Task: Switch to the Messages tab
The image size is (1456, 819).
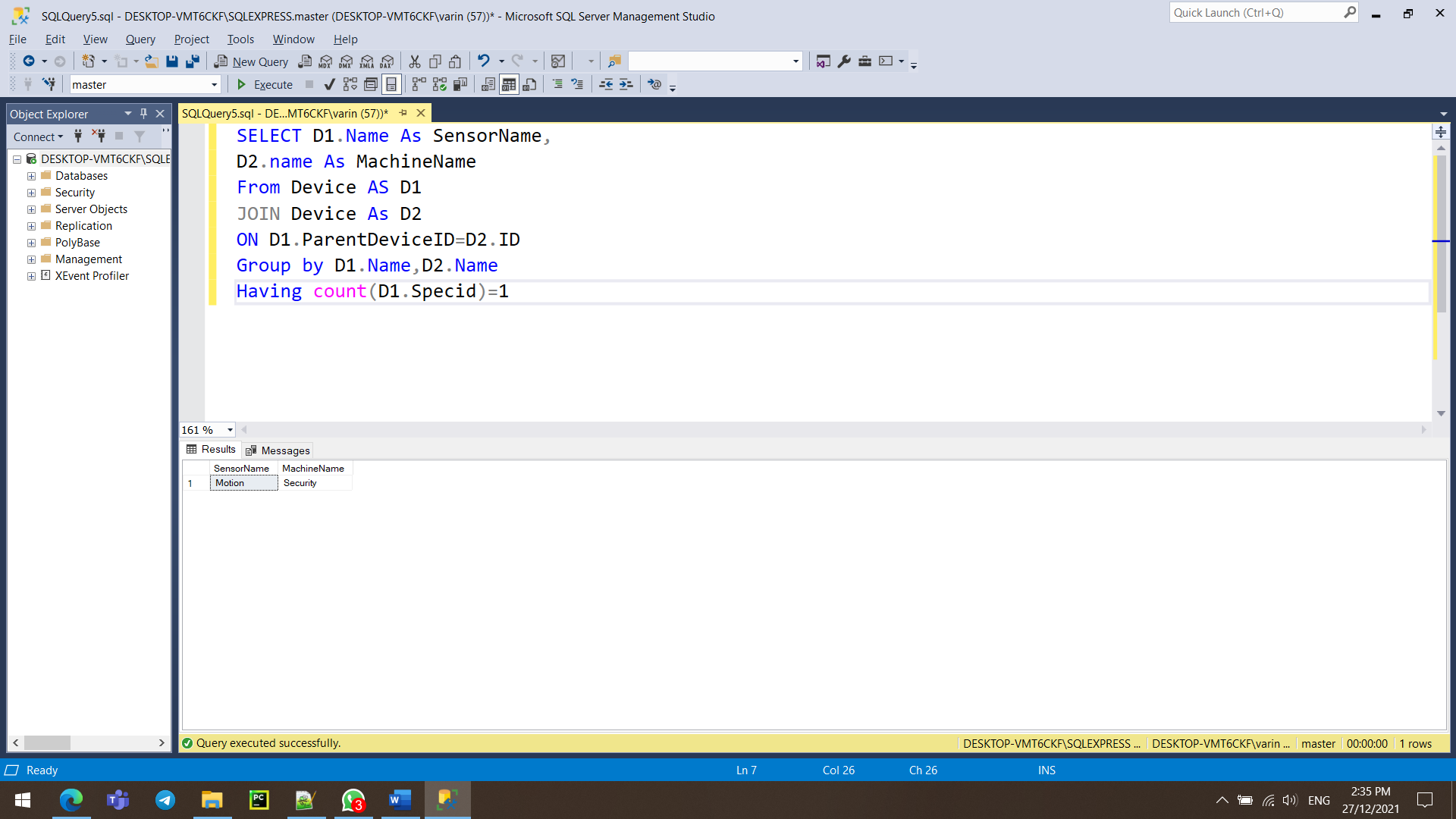Action: [x=278, y=450]
